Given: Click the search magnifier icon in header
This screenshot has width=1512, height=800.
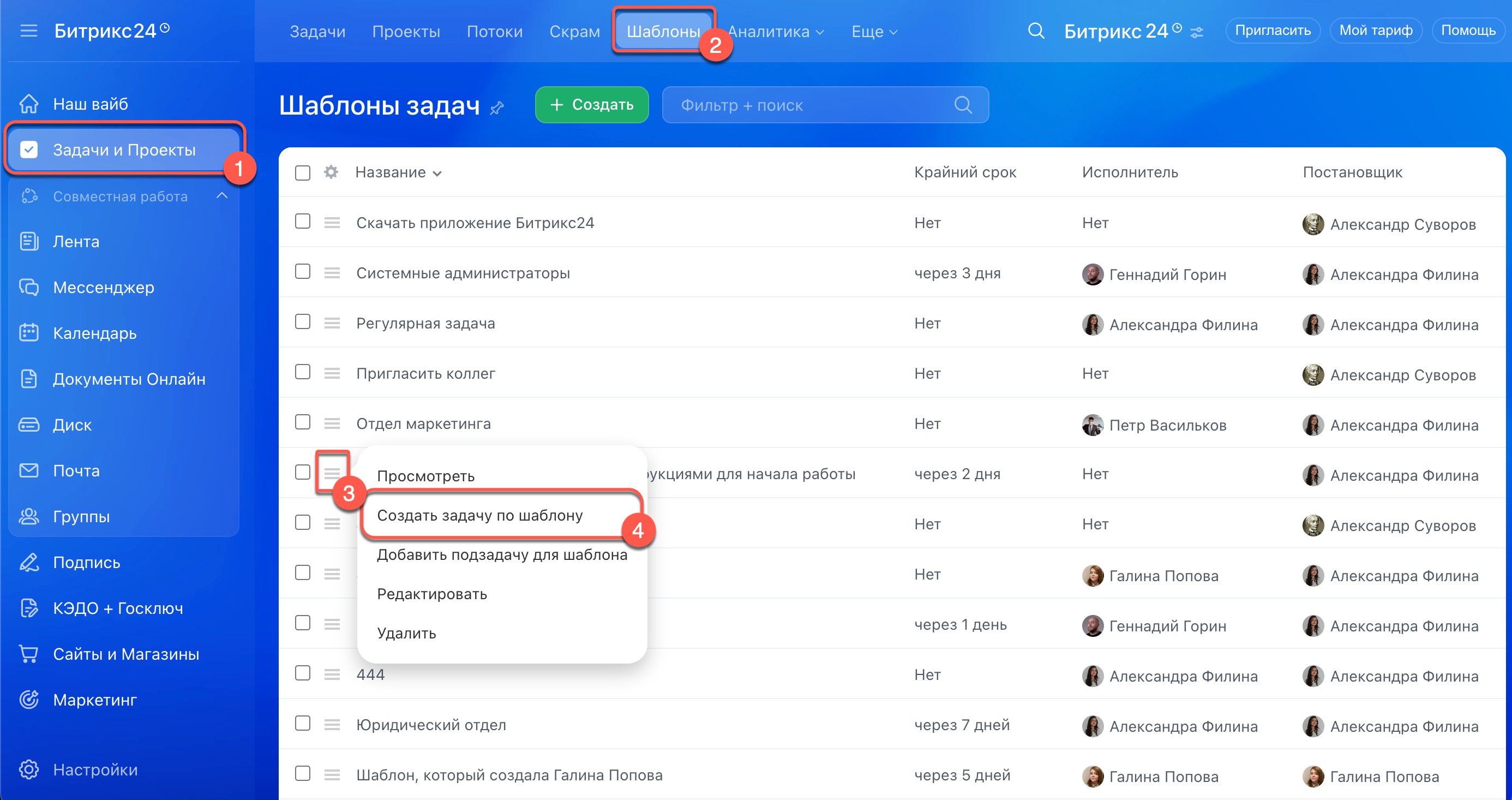Looking at the screenshot, I should [x=1036, y=31].
